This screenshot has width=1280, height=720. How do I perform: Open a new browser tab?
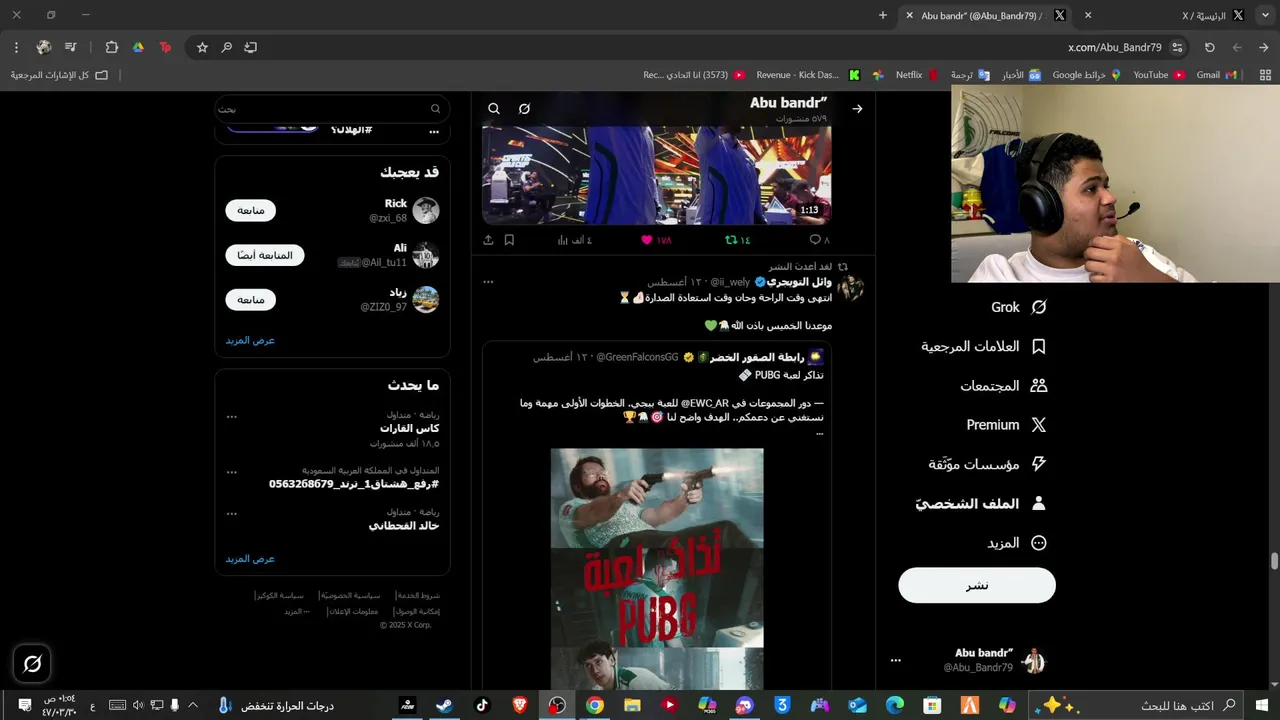[x=883, y=16]
